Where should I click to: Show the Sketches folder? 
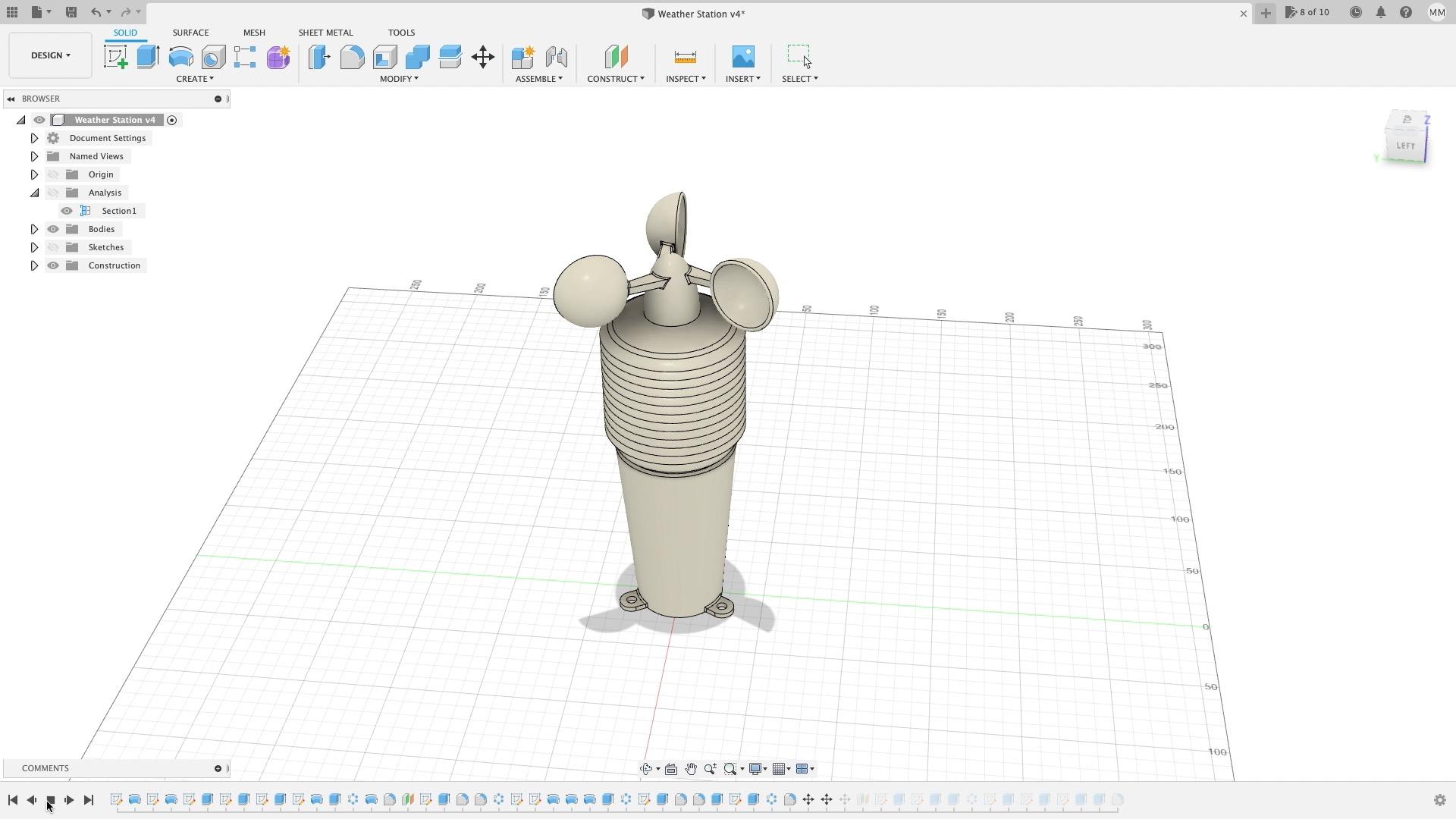[53, 246]
